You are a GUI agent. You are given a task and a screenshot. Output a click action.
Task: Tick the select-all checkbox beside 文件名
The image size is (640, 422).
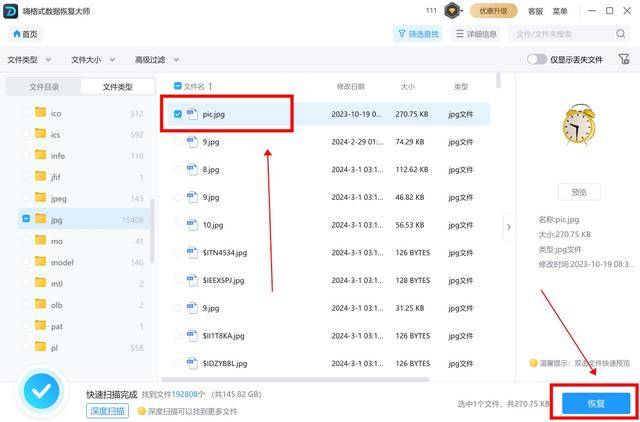point(178,86)
